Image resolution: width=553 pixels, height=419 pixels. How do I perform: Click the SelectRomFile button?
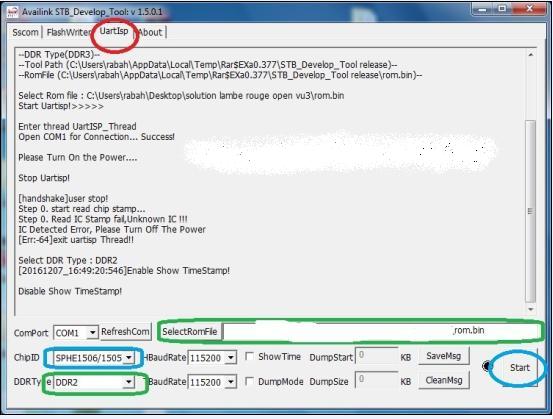[x=190, y=332]
